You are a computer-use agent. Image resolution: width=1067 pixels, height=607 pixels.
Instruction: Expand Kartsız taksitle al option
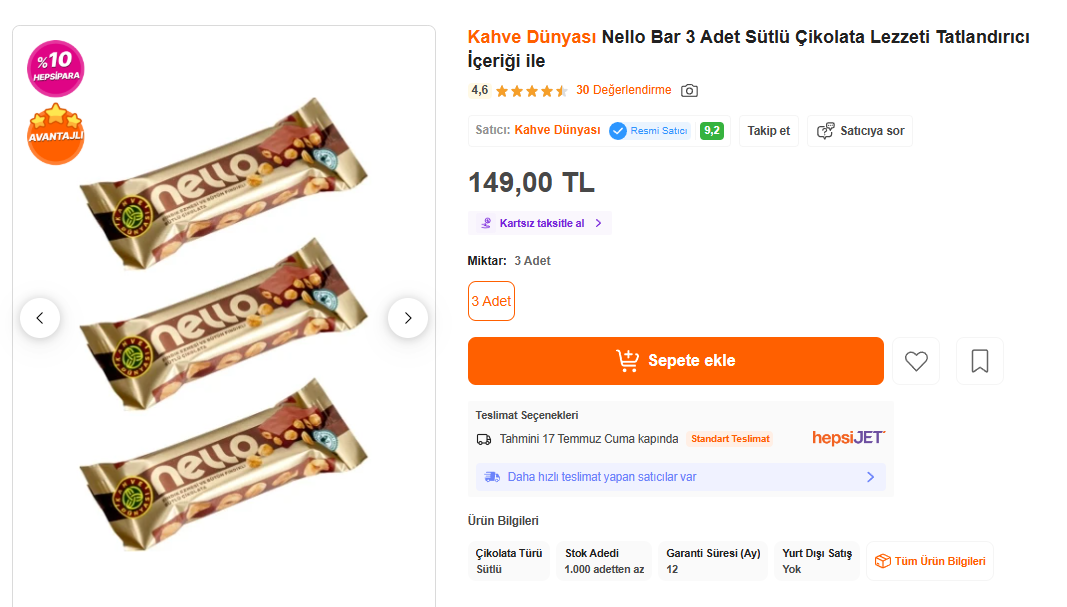(x=540, y=223)
